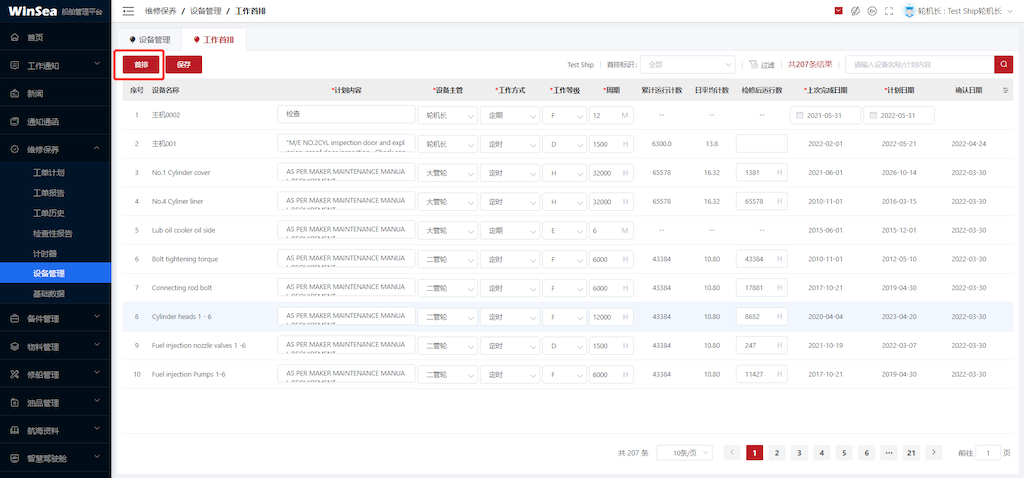The height and width of the screenshot is (478, 1024).
Task: Click 'Fuel injection nozzle valves 1 -6' name
Action: pyautogui.click(x=199, y=345)
